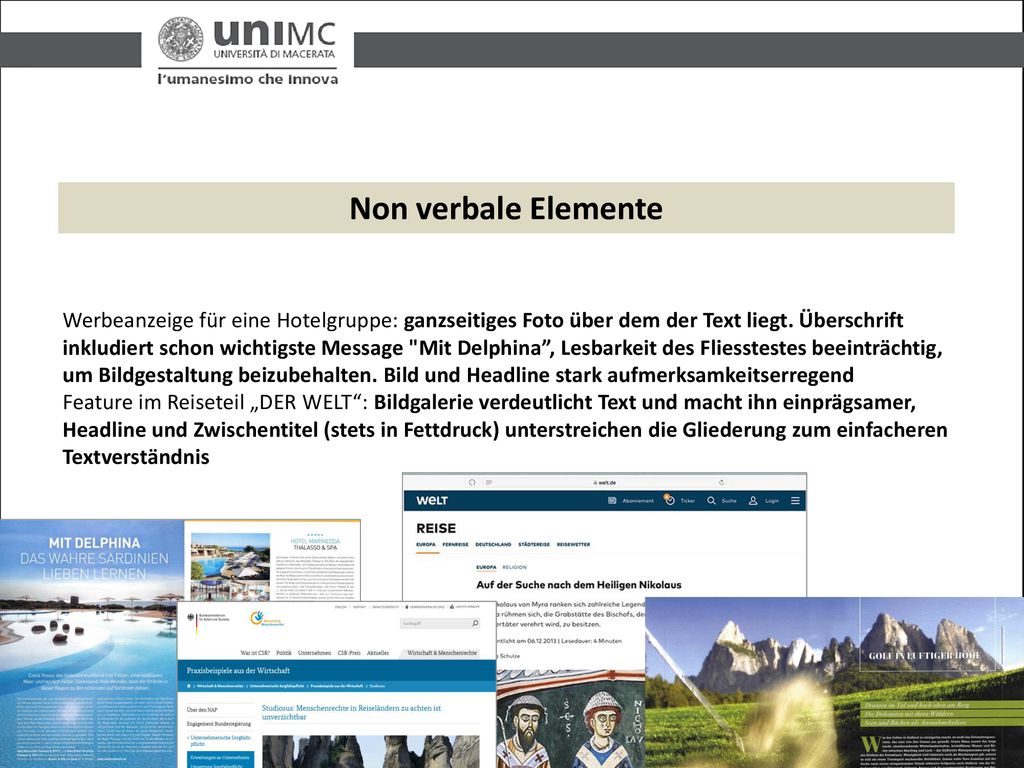Screen dimensions: 1024x768
Task: Open the Studiosus Menschenrechte article title link
Action: coord(351,712)
